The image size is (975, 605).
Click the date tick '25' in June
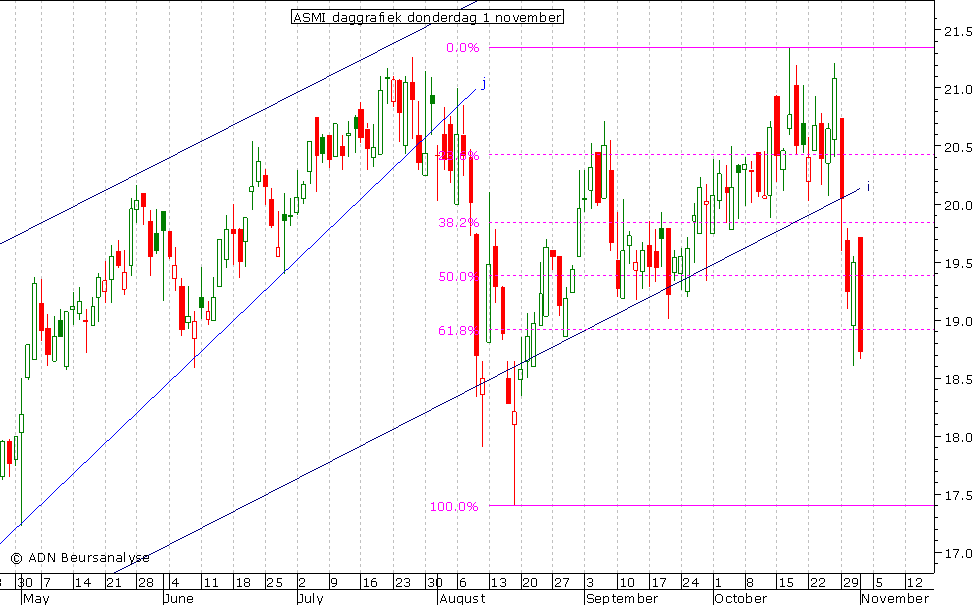[274, 583]
